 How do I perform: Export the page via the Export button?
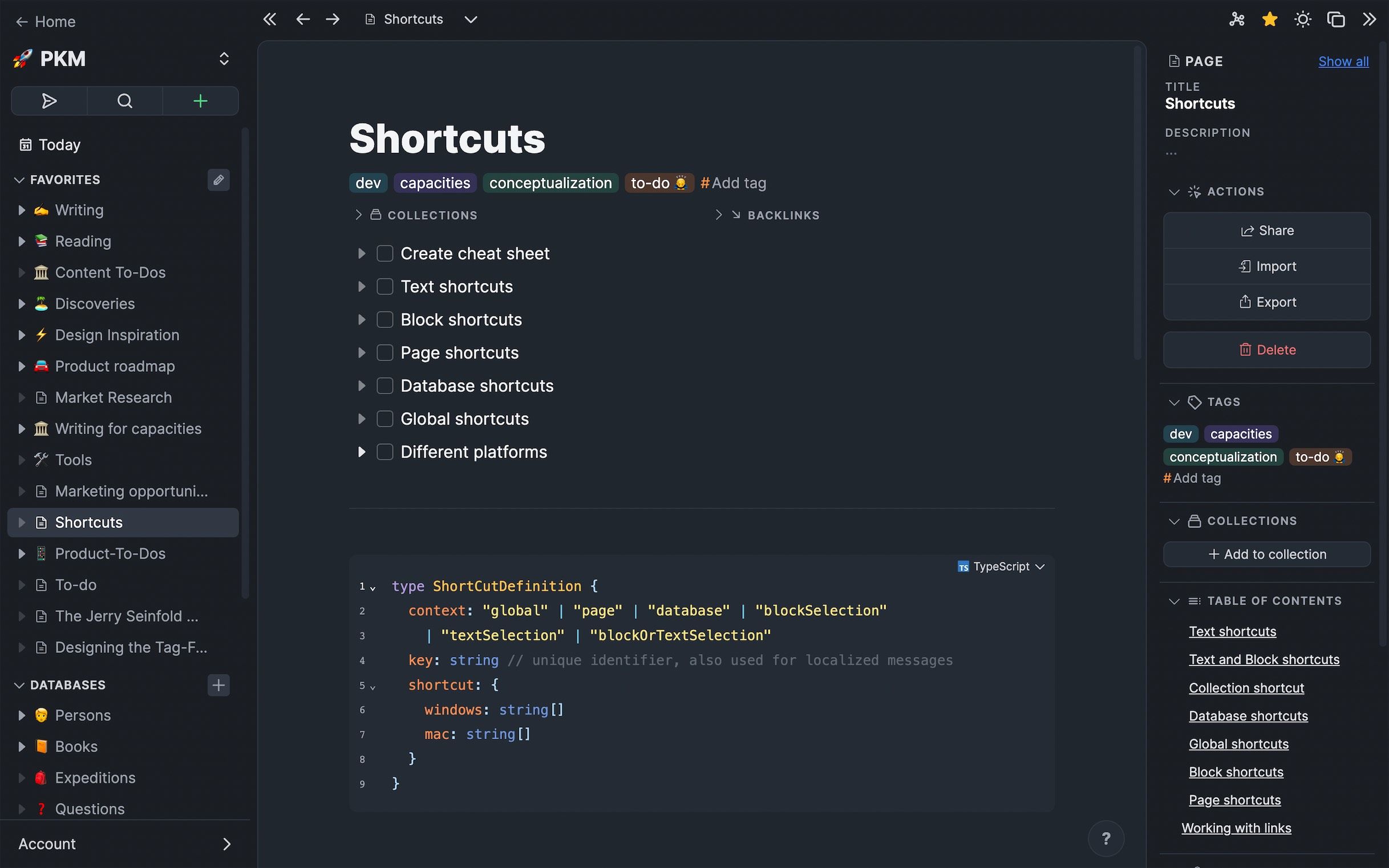point(1267,301)
